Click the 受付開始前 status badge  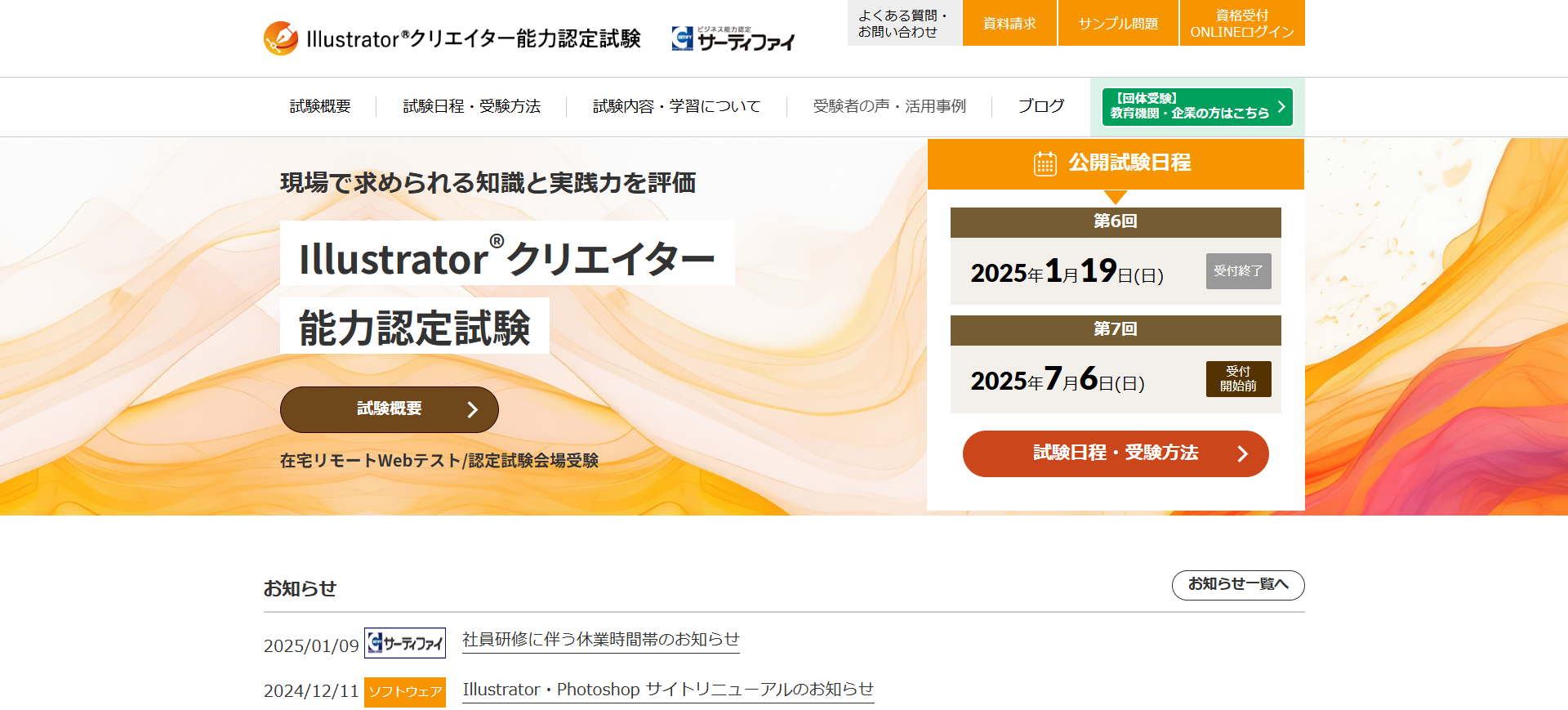(x=1239, y=379)
